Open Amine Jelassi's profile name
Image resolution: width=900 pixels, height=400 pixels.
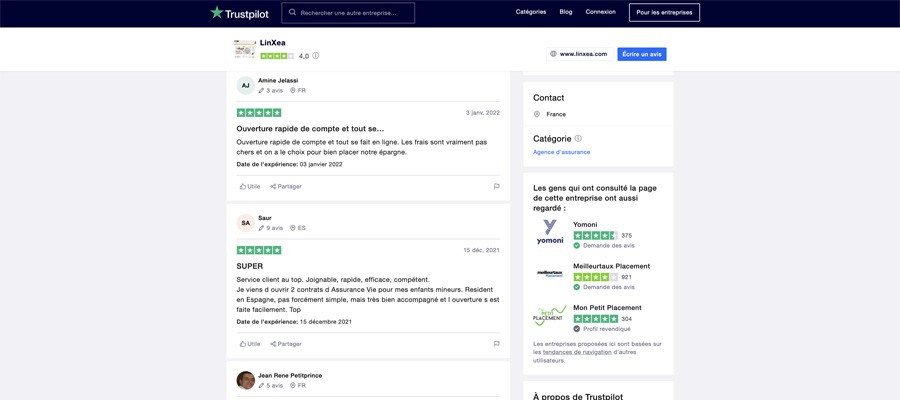[278, 80]
